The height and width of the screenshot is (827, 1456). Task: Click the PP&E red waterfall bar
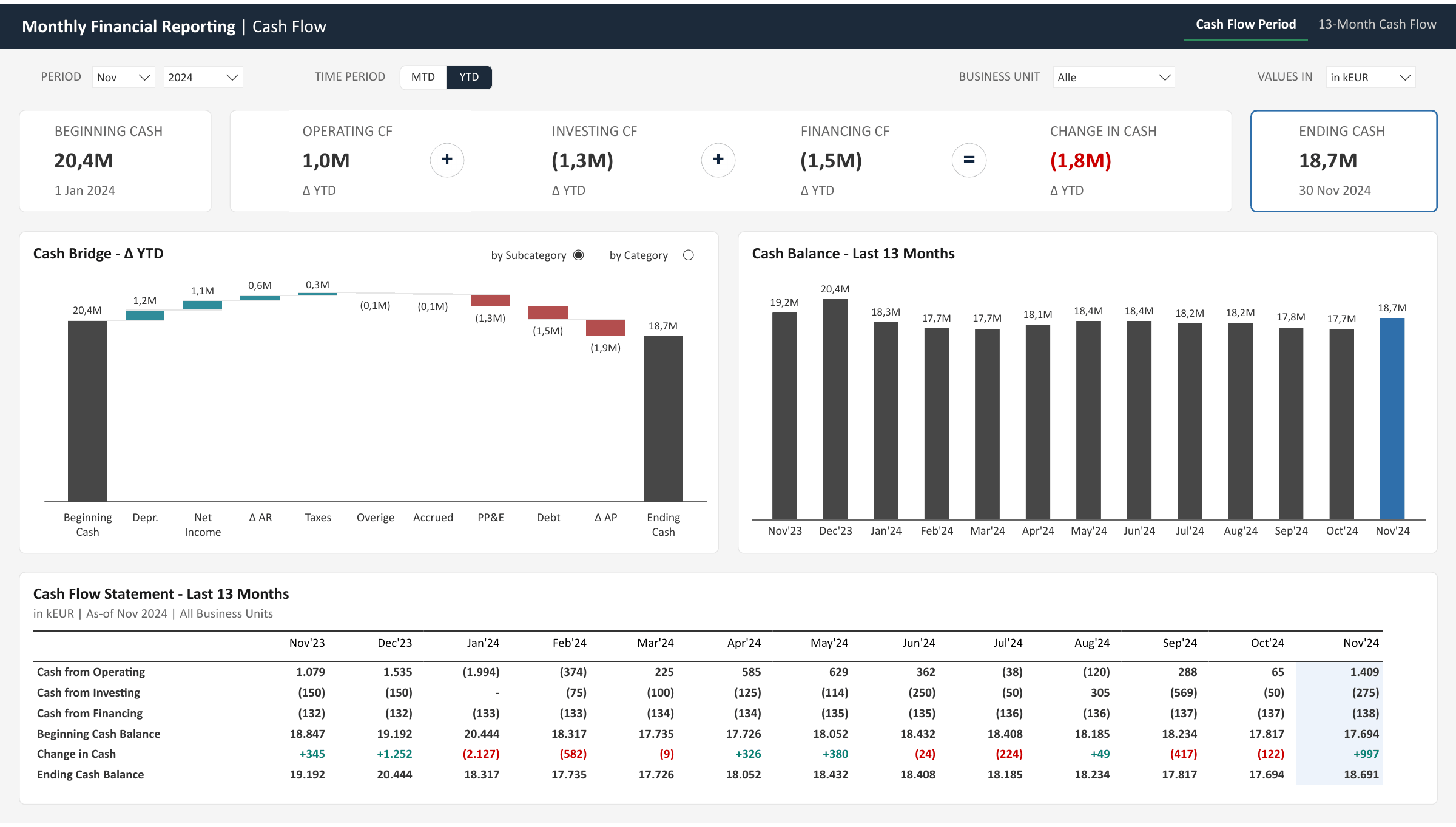pos(490,300)
